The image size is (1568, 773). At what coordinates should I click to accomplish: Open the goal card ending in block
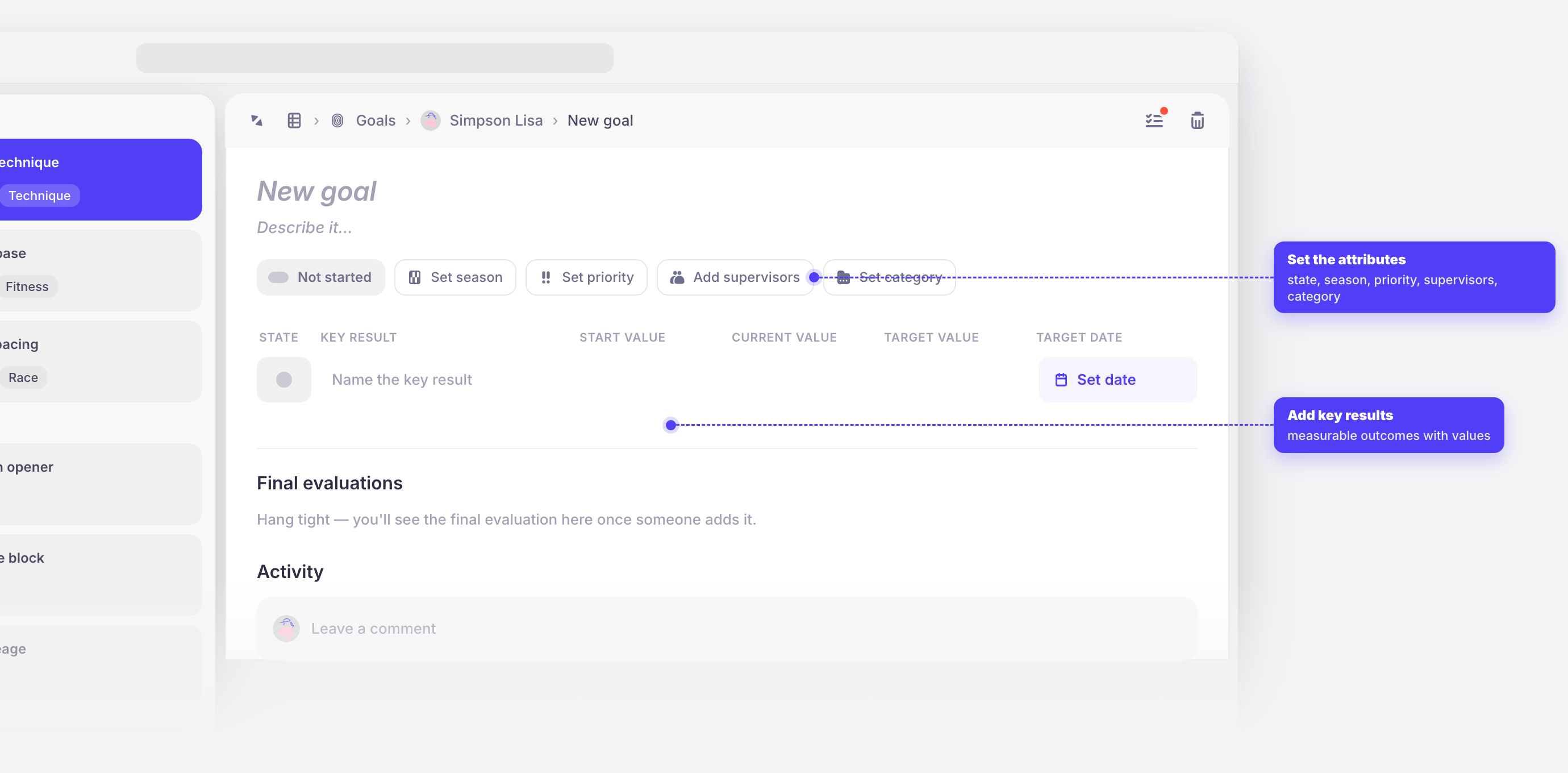pyautogui.click(x=101, y=575)
